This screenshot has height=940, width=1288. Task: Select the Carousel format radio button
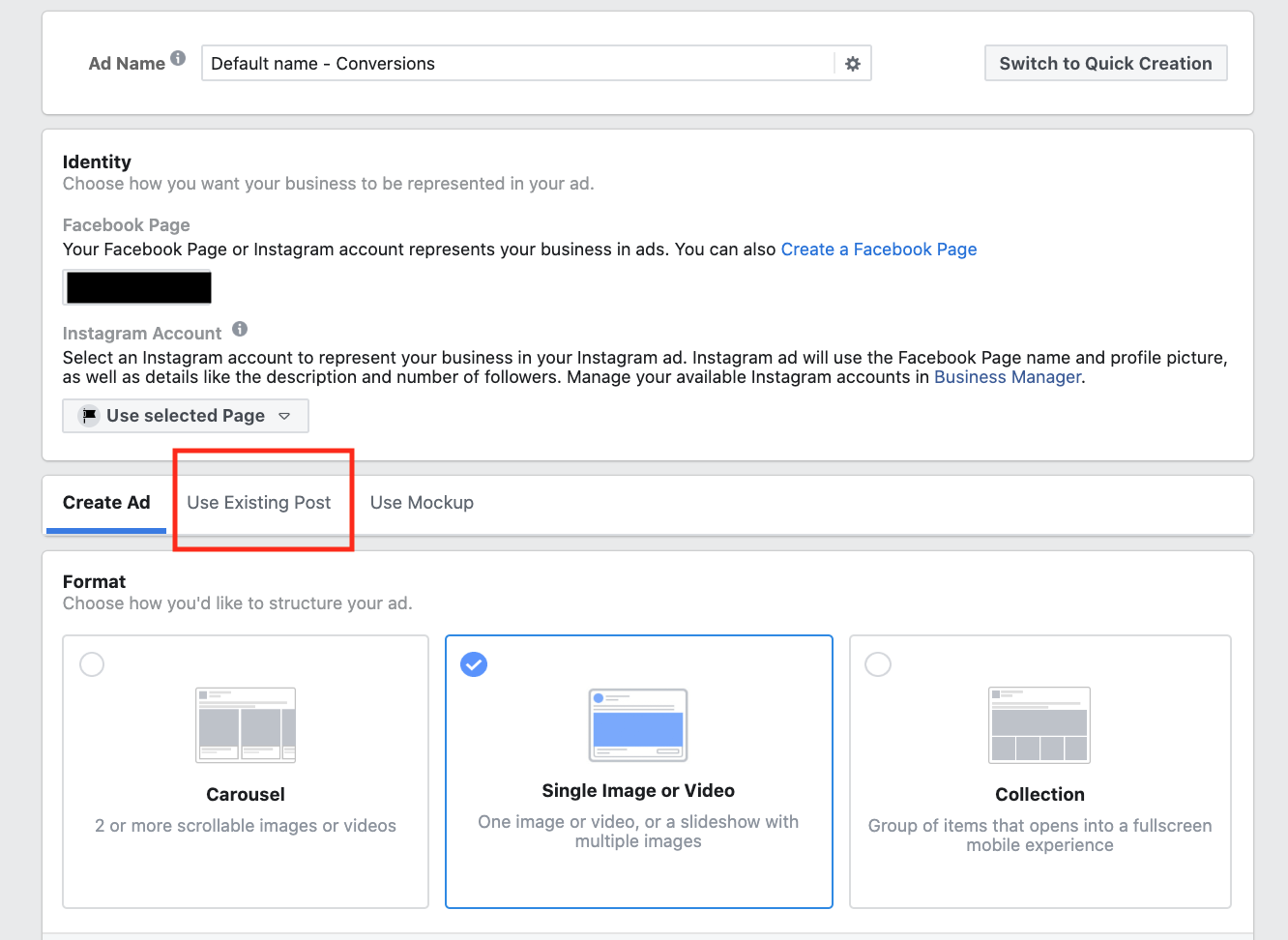(x=92, y=664)
